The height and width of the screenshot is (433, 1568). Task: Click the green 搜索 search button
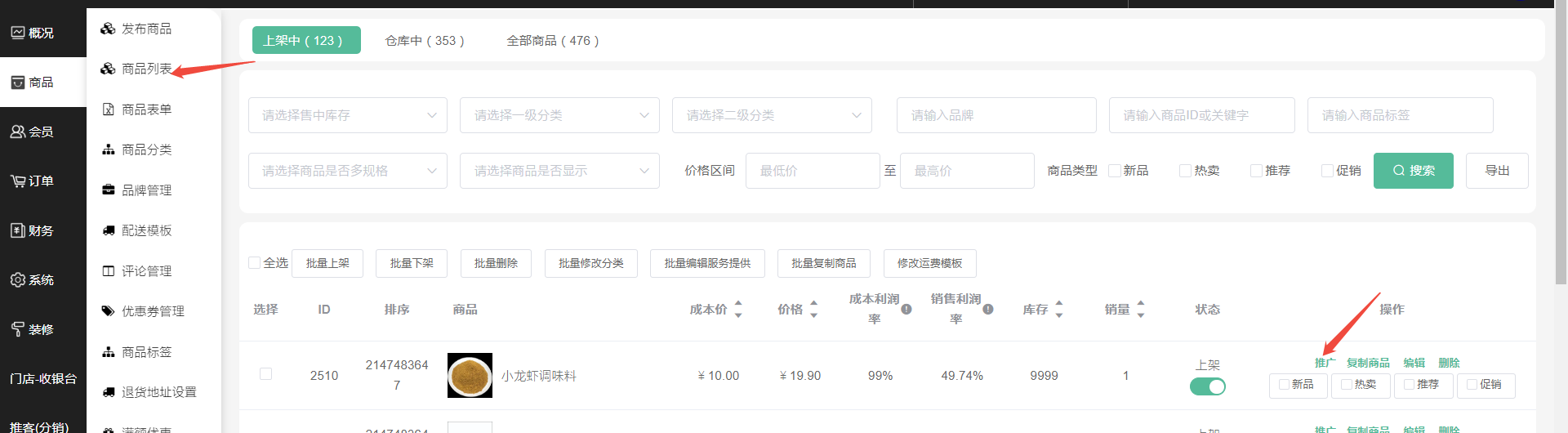[x=1413, y=171]
